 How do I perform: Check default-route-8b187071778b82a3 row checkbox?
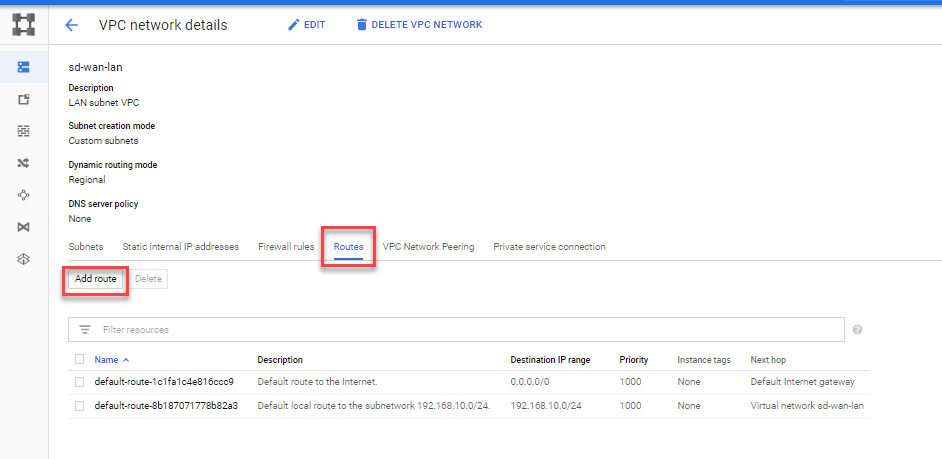pos(79,406)
